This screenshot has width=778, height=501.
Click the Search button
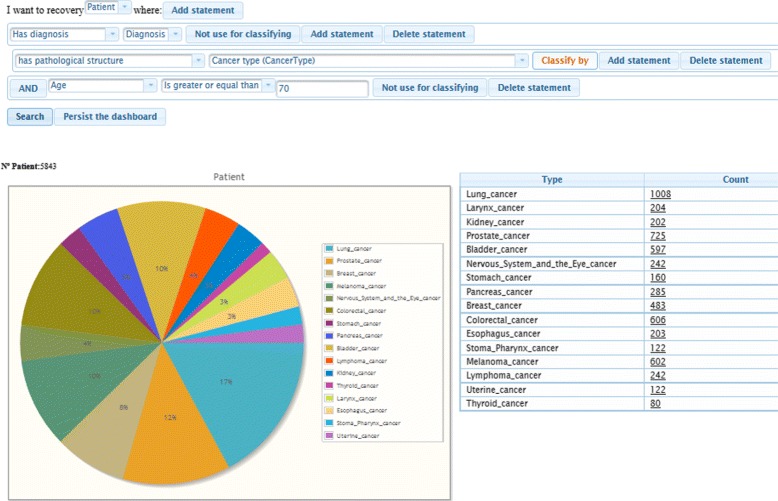[30, 116]
